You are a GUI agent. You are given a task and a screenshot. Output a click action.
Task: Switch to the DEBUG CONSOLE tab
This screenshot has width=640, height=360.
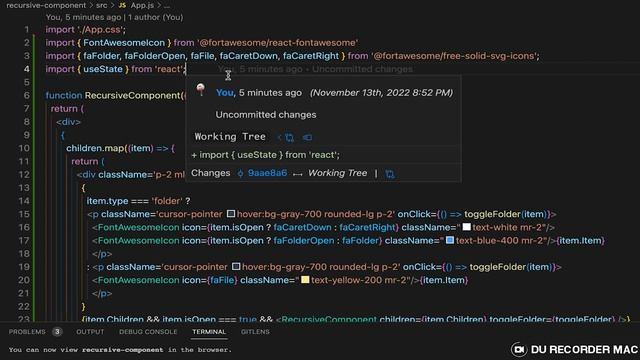148,332
